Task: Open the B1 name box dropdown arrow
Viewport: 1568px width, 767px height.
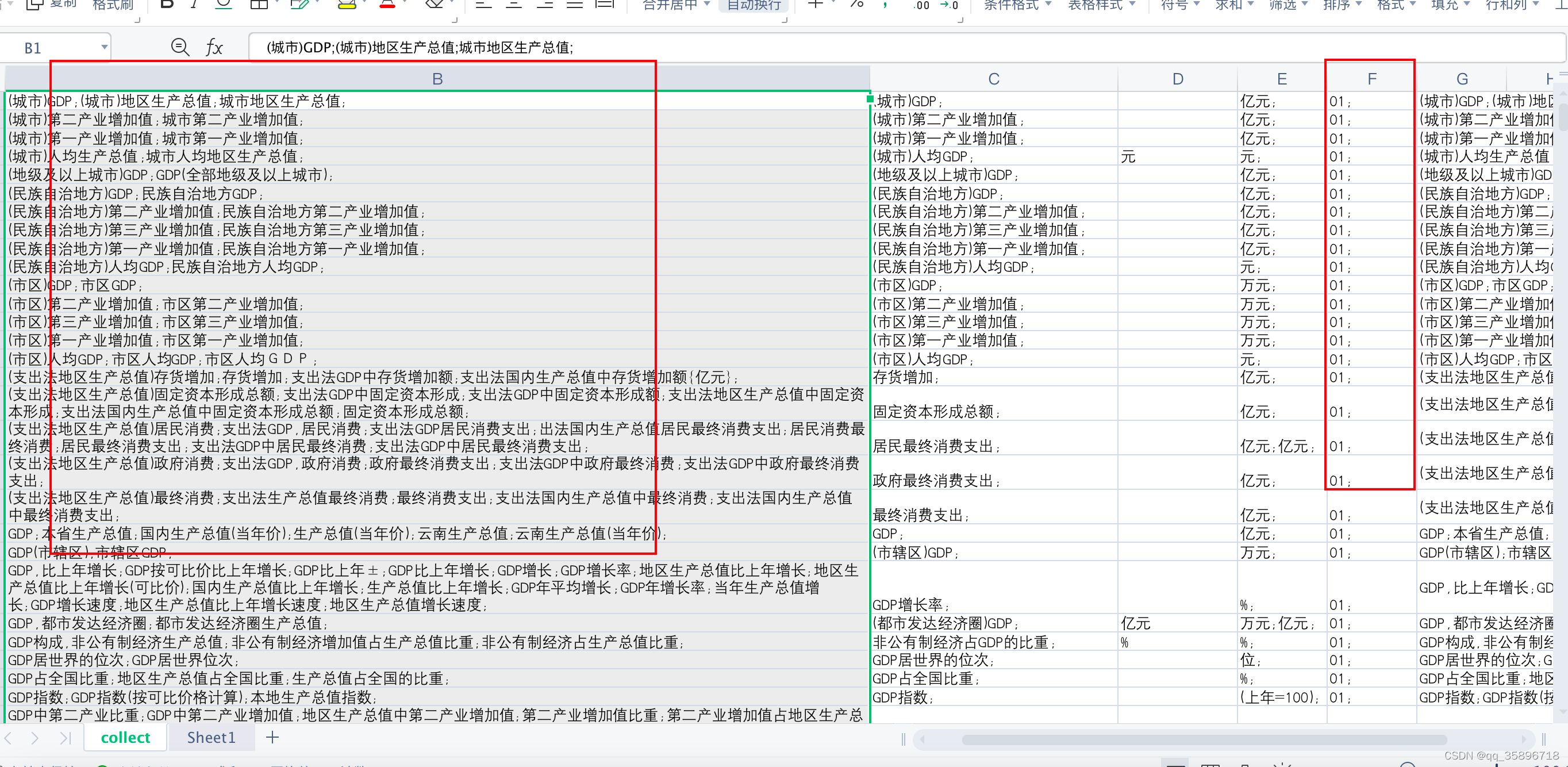Action: 104,47
